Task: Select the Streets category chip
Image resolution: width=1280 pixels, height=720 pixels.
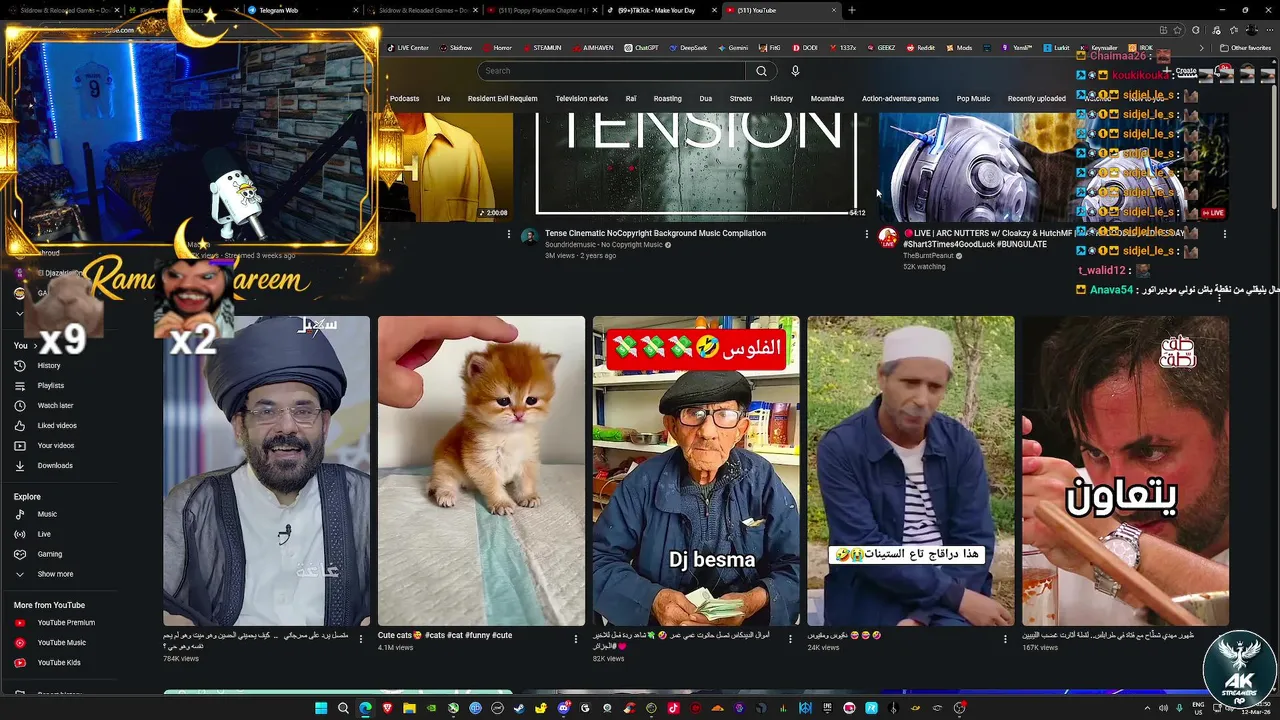Action: (741, 99)
